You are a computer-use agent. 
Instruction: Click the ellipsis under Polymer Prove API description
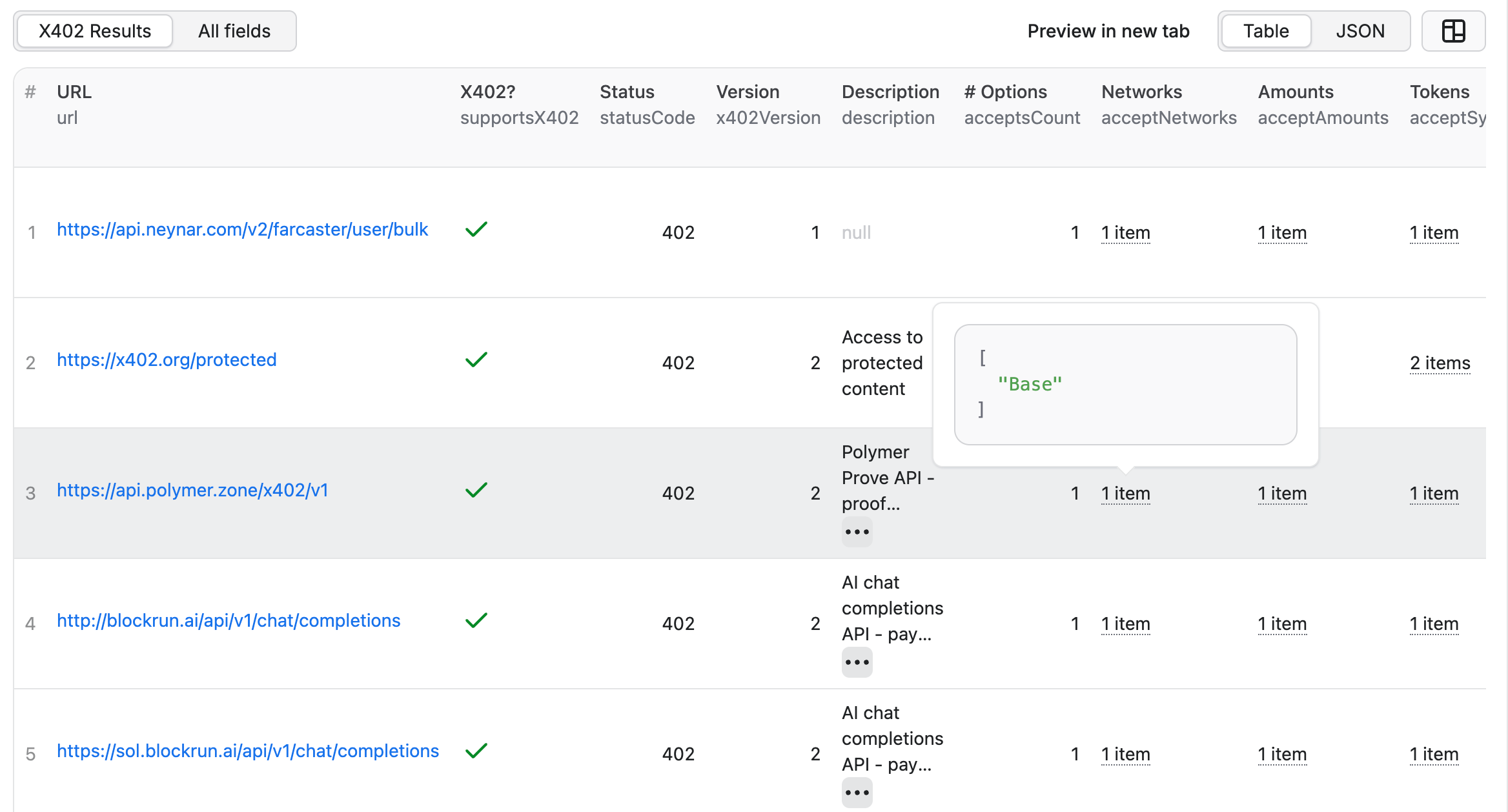(x=857, y=531)
